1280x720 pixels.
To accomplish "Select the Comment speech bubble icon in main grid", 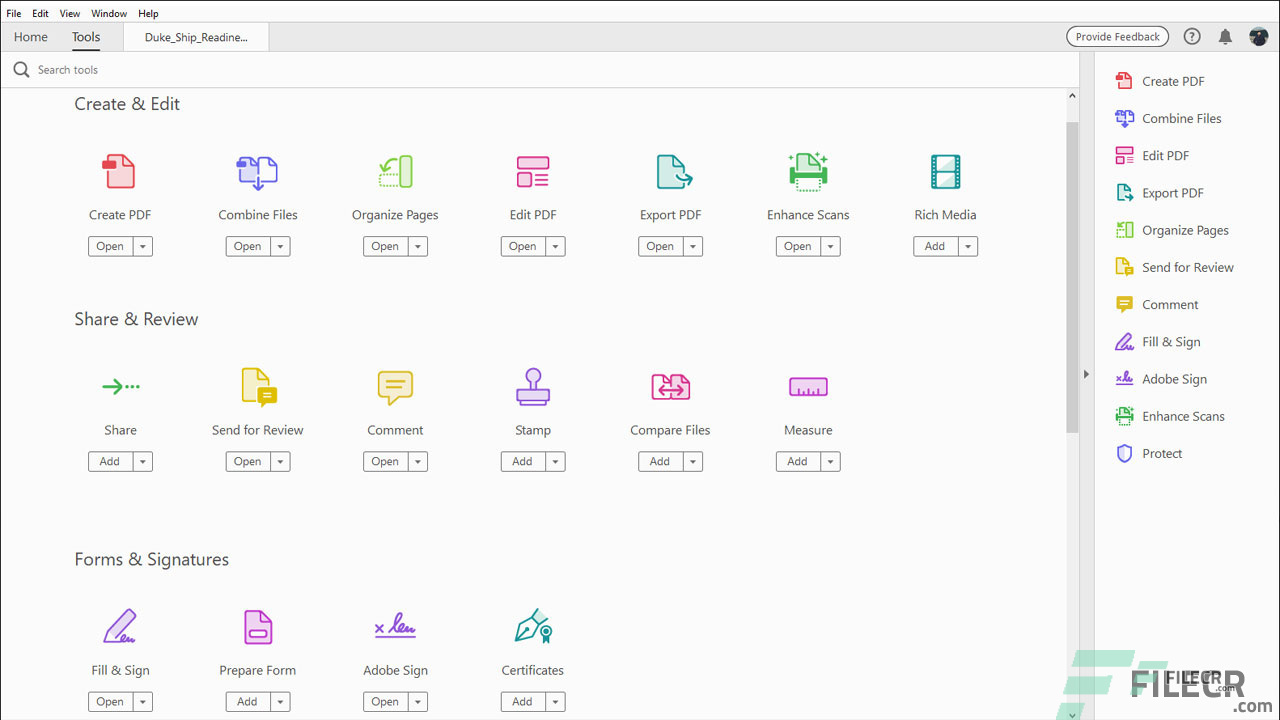I will pos(395,387).
